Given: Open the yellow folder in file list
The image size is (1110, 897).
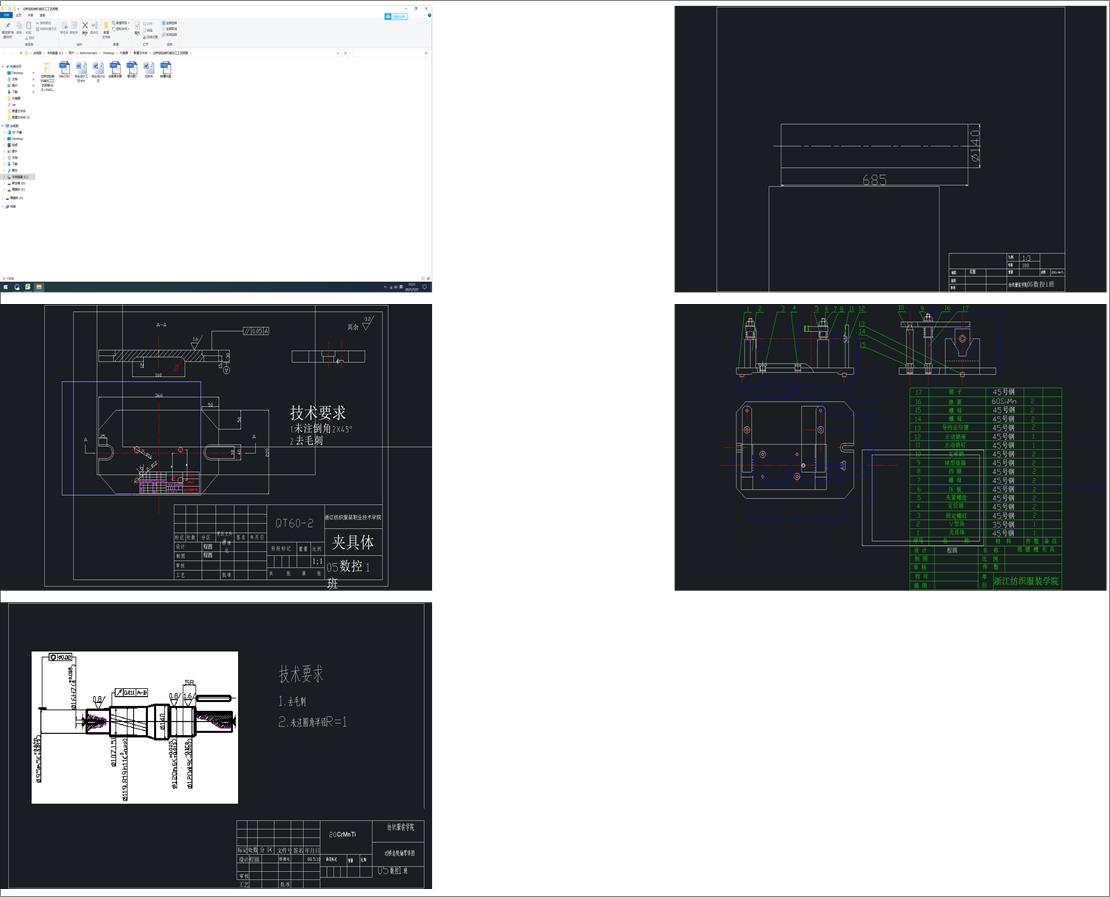Looking at the screenshot, I should coord(48,68).
